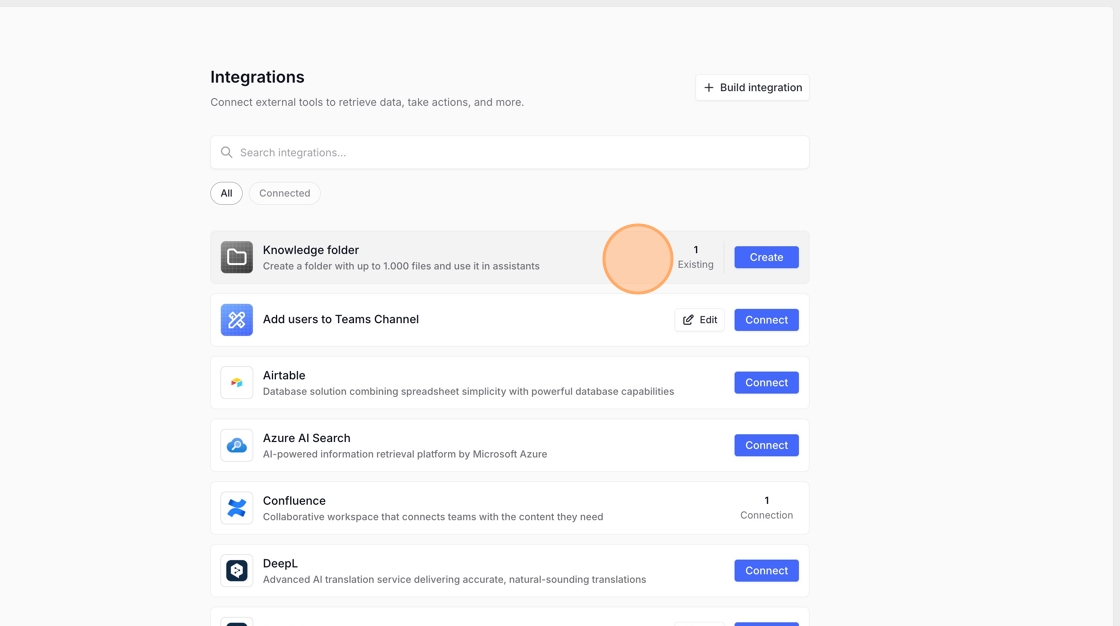Switch to the Connected filter tab
This screenshot has height=626, width=1120.
tap(284, 193)
